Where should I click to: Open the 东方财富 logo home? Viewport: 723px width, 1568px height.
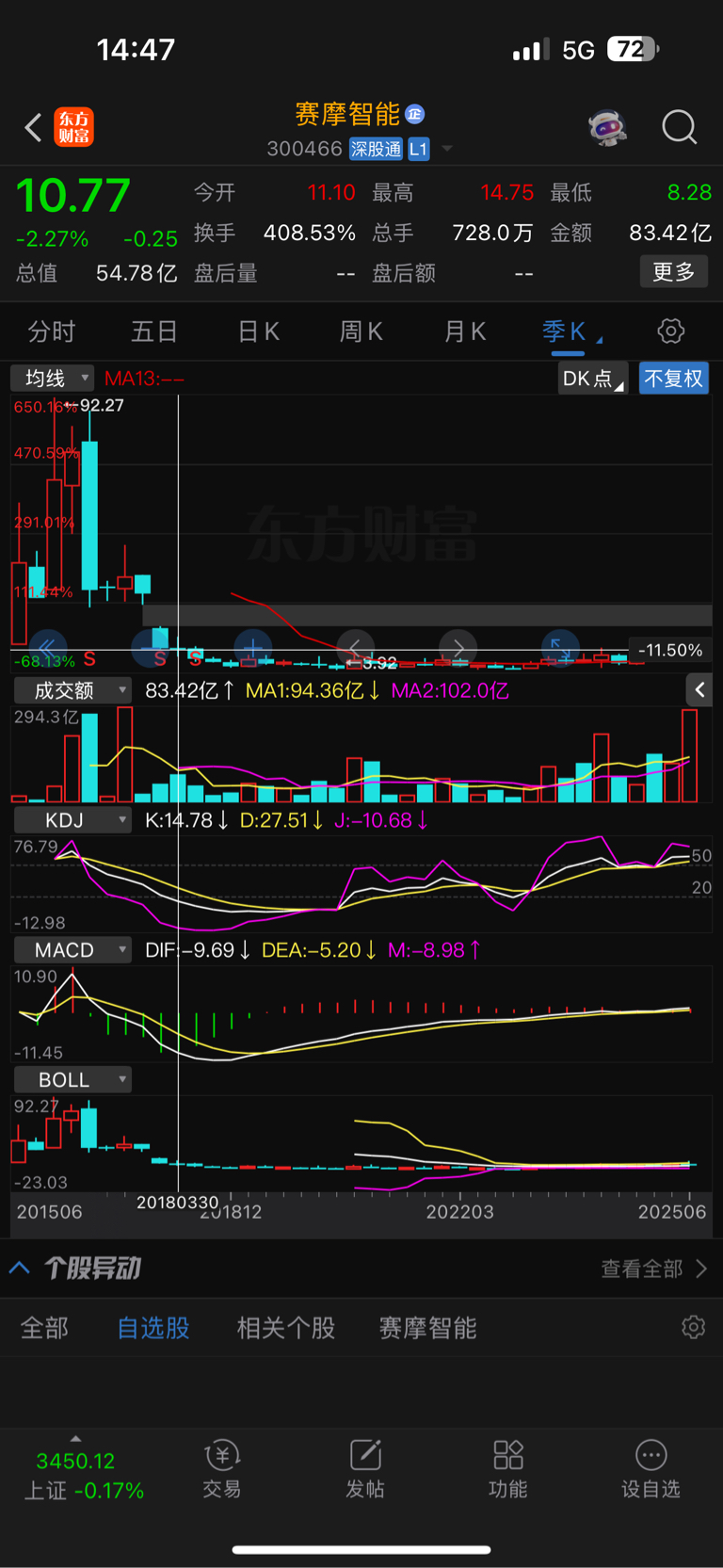pyautogui.click(x=74, y=127)
